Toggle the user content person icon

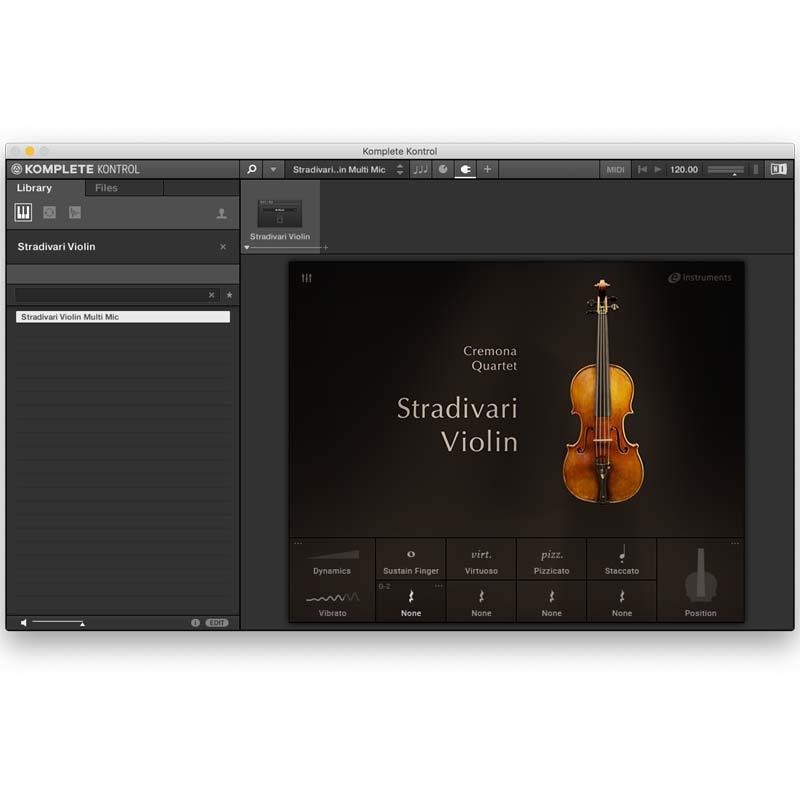[x=221, y=213]
